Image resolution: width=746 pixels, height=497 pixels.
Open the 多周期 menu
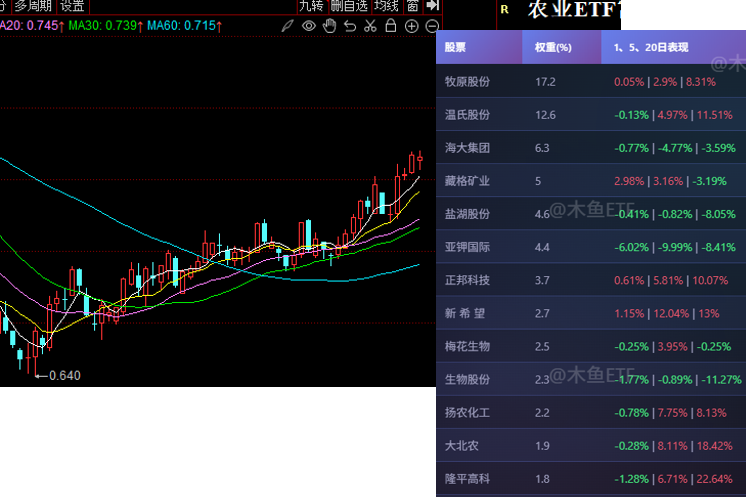pyautogui.click(x=33, y=6)
